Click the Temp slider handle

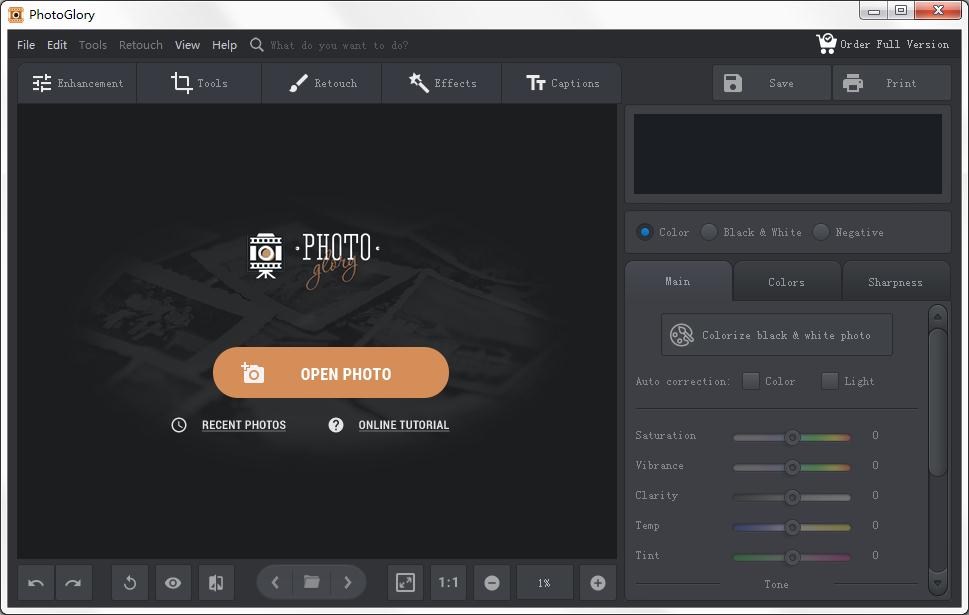click(792, 527)
